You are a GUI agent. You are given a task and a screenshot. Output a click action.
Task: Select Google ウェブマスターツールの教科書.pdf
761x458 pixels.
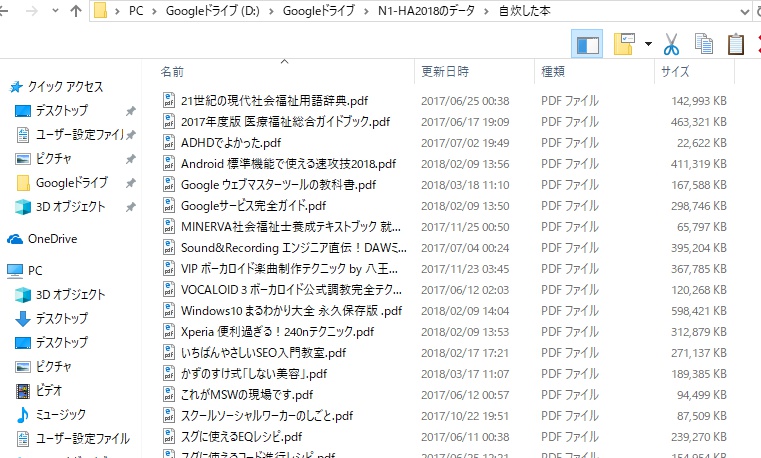point(279,185)
